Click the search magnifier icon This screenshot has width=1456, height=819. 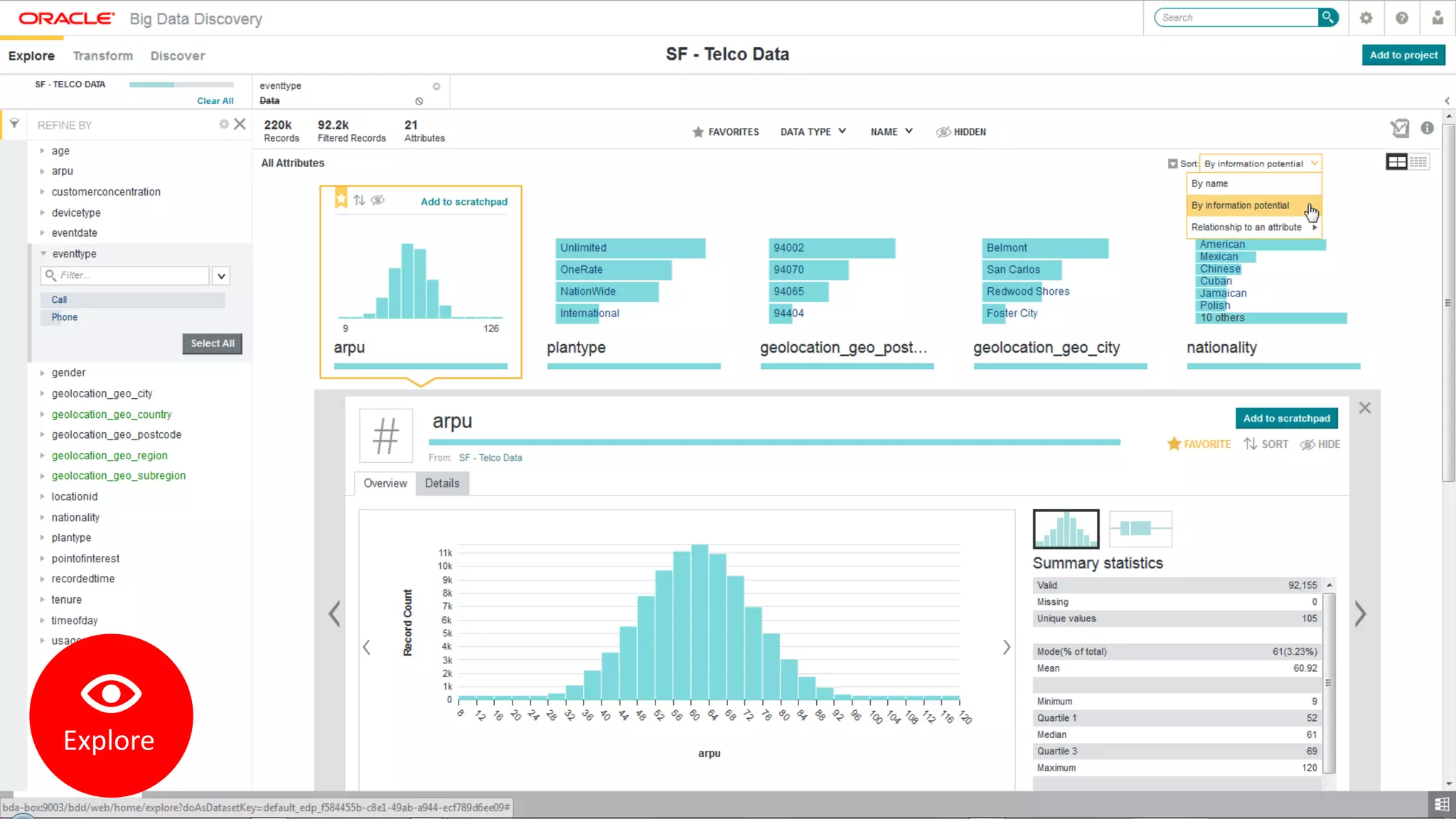click(1327, 17)
